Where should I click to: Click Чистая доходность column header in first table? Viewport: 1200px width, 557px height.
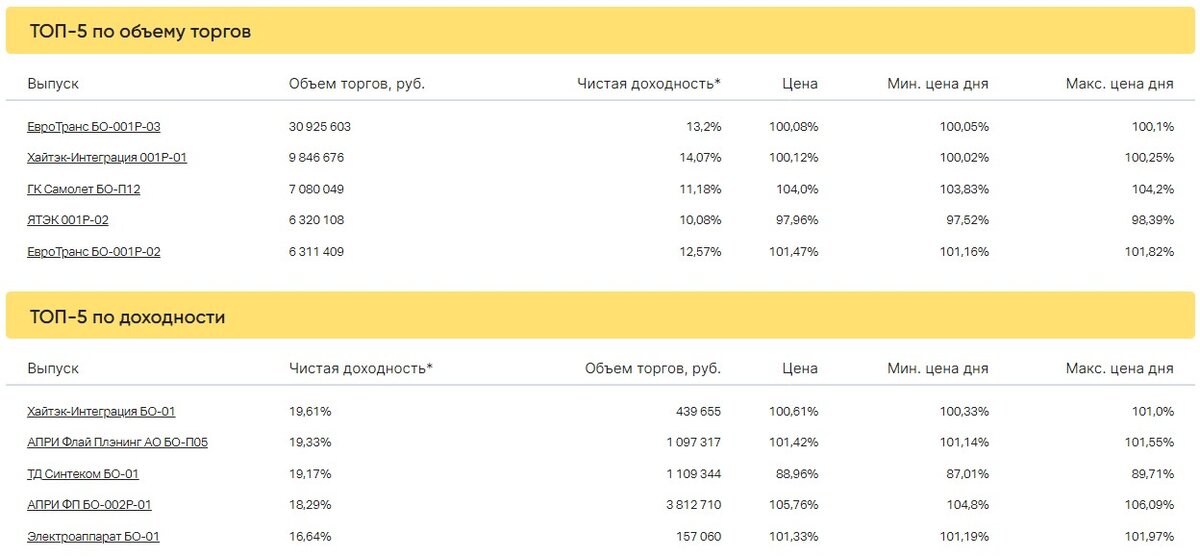point(649,84)
